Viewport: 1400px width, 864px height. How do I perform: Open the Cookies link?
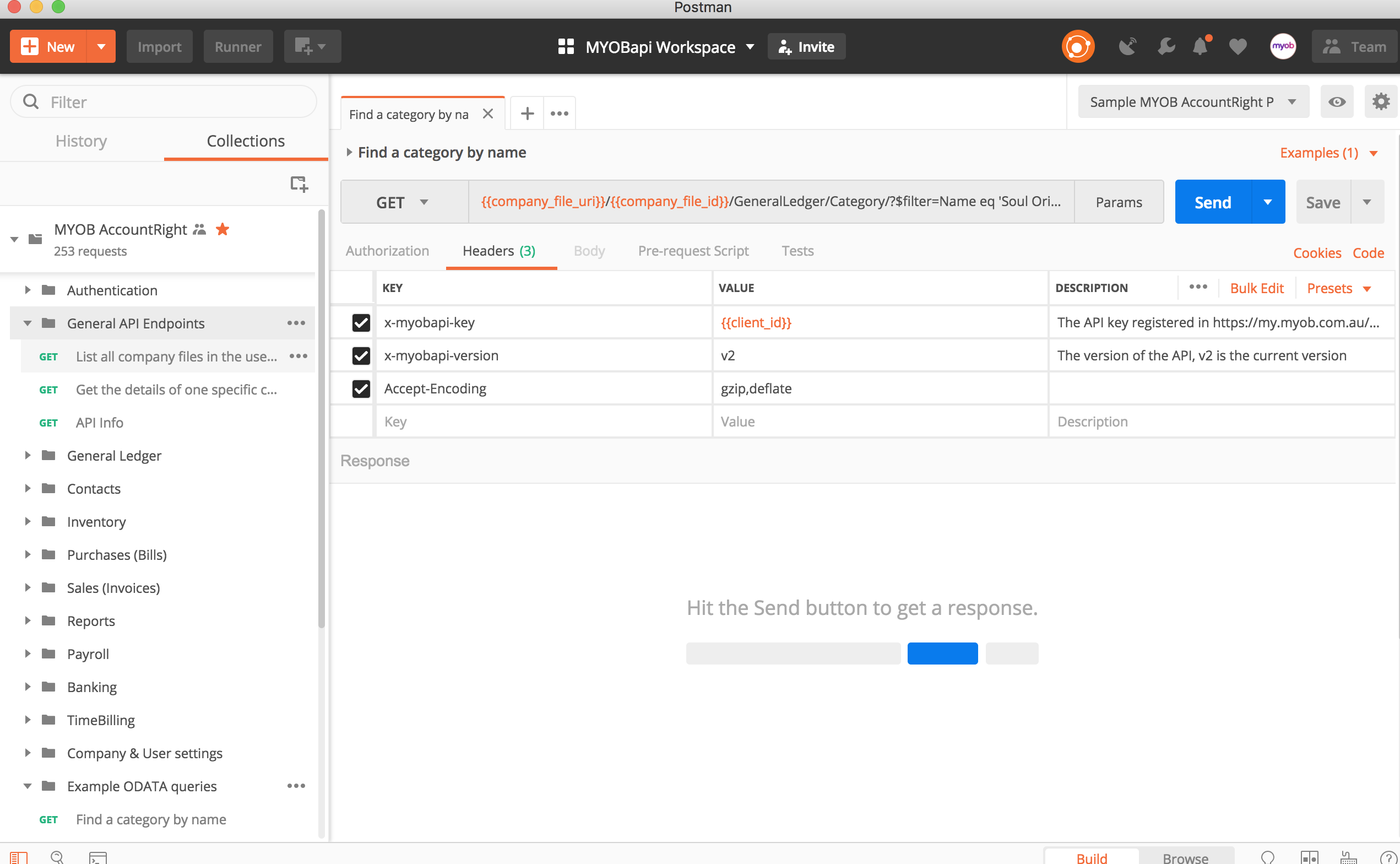(x=1317, y=252)
